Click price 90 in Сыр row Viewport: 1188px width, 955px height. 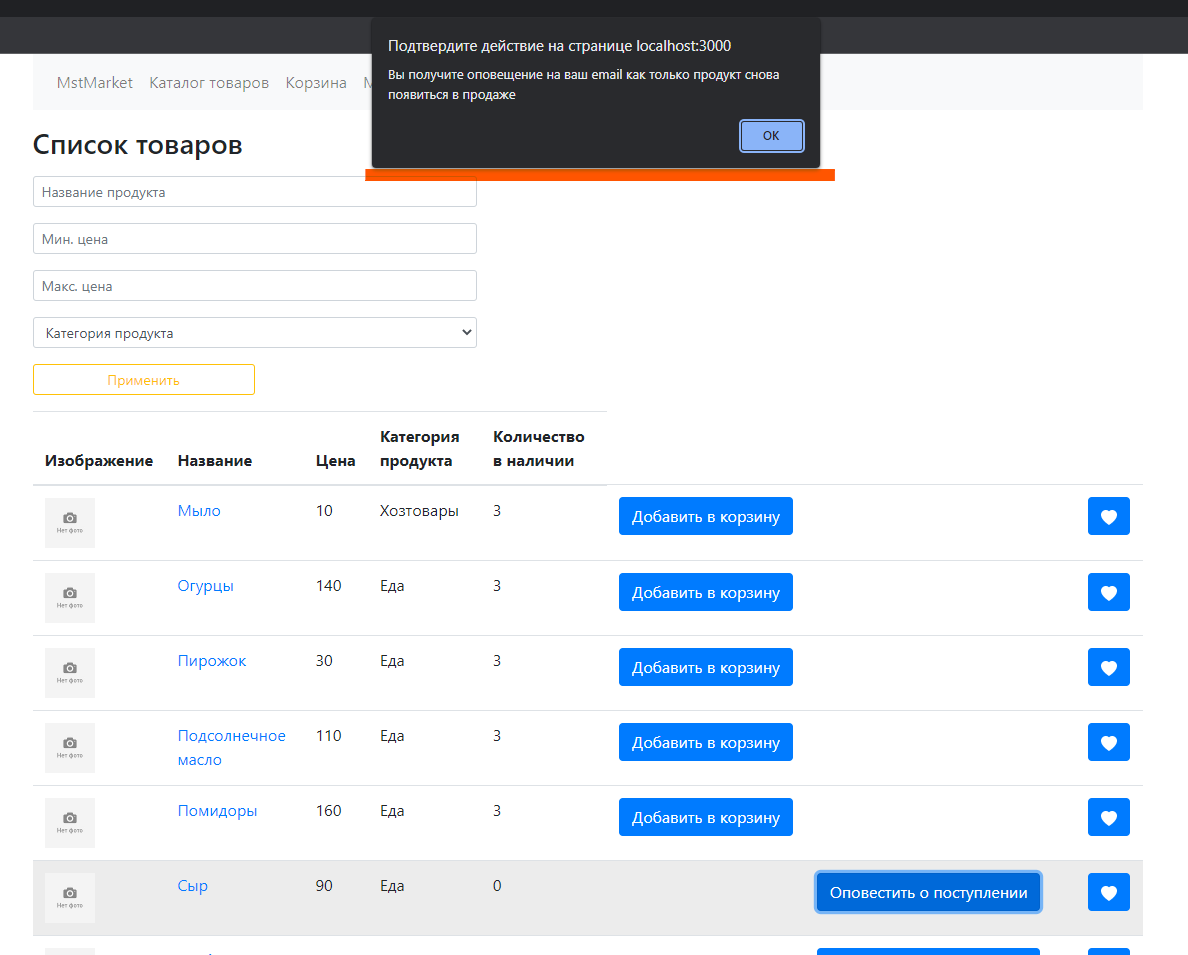(324, 886)
